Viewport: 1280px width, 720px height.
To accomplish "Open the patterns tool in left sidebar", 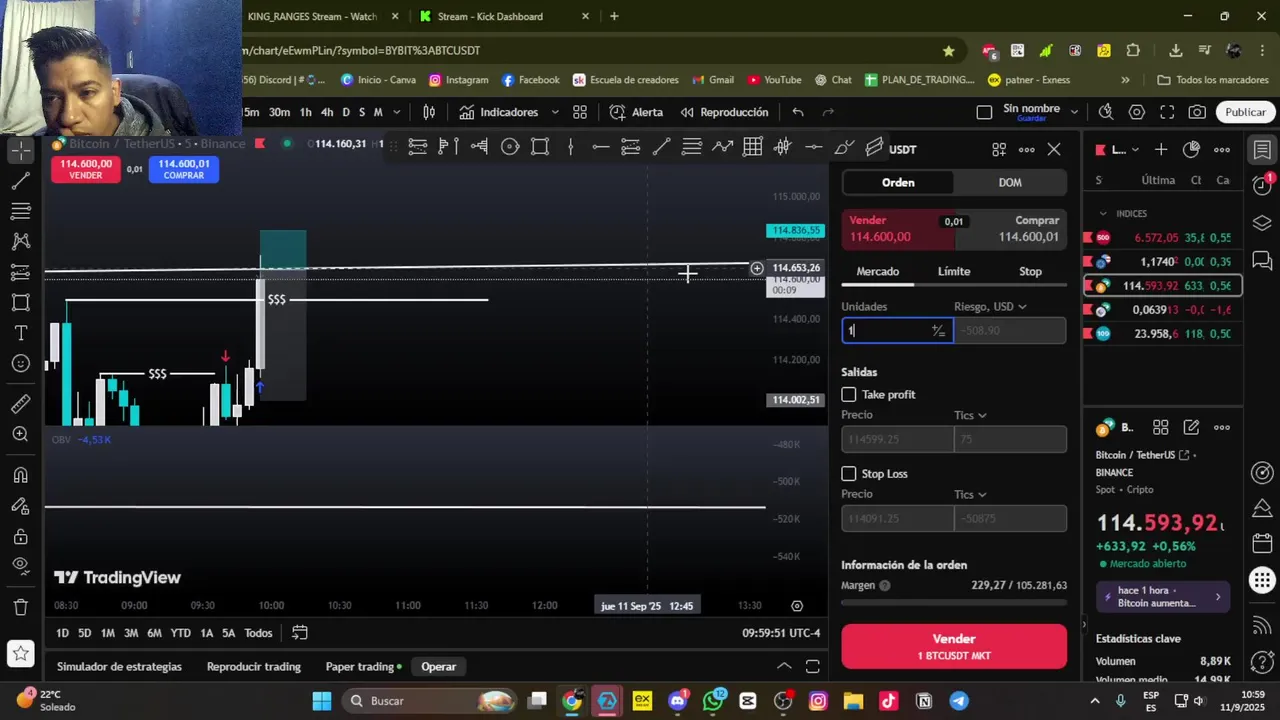I will pos(20,241).
